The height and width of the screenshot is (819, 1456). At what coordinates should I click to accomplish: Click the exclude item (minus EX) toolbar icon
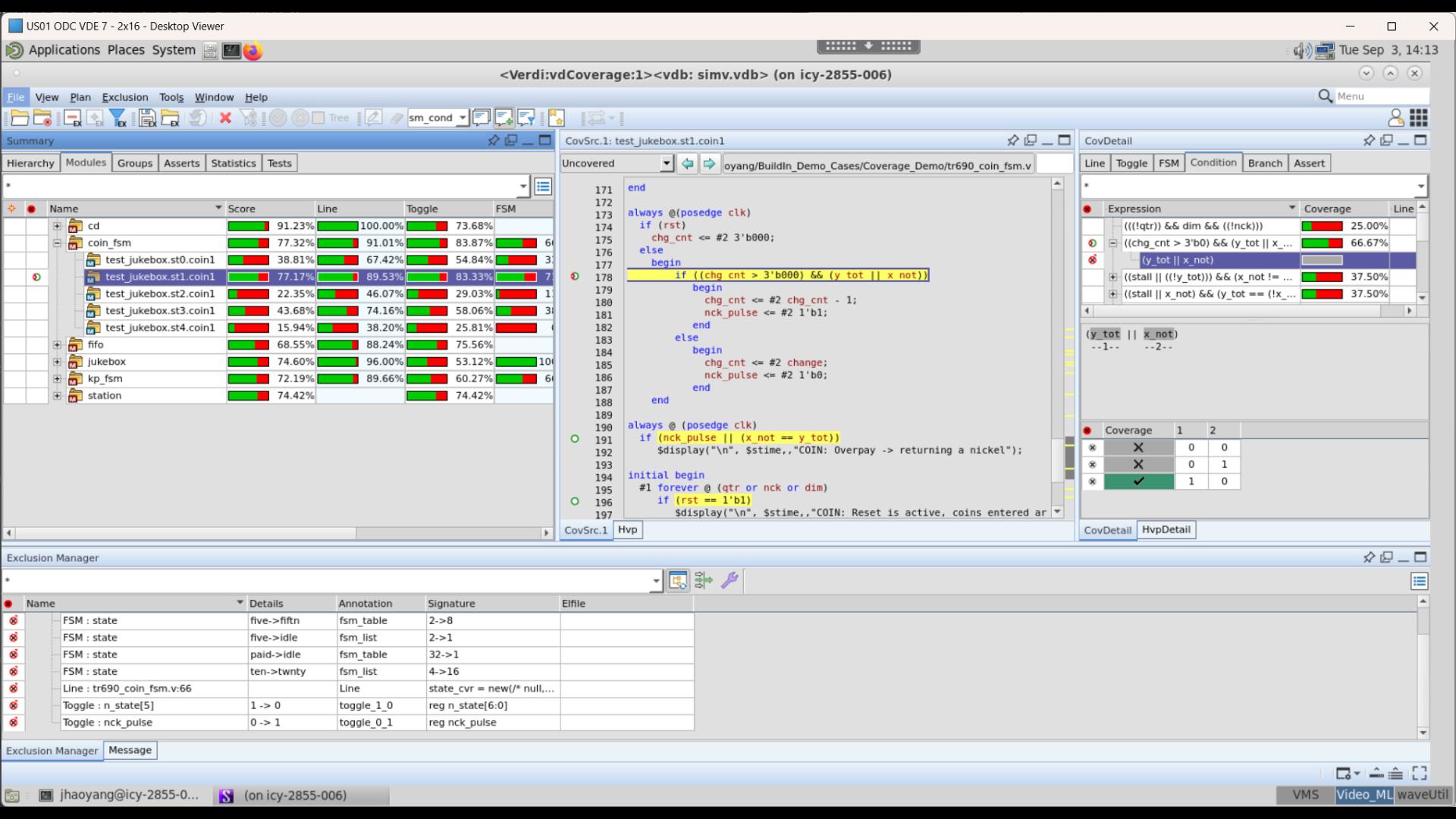[x=73, y=118]
